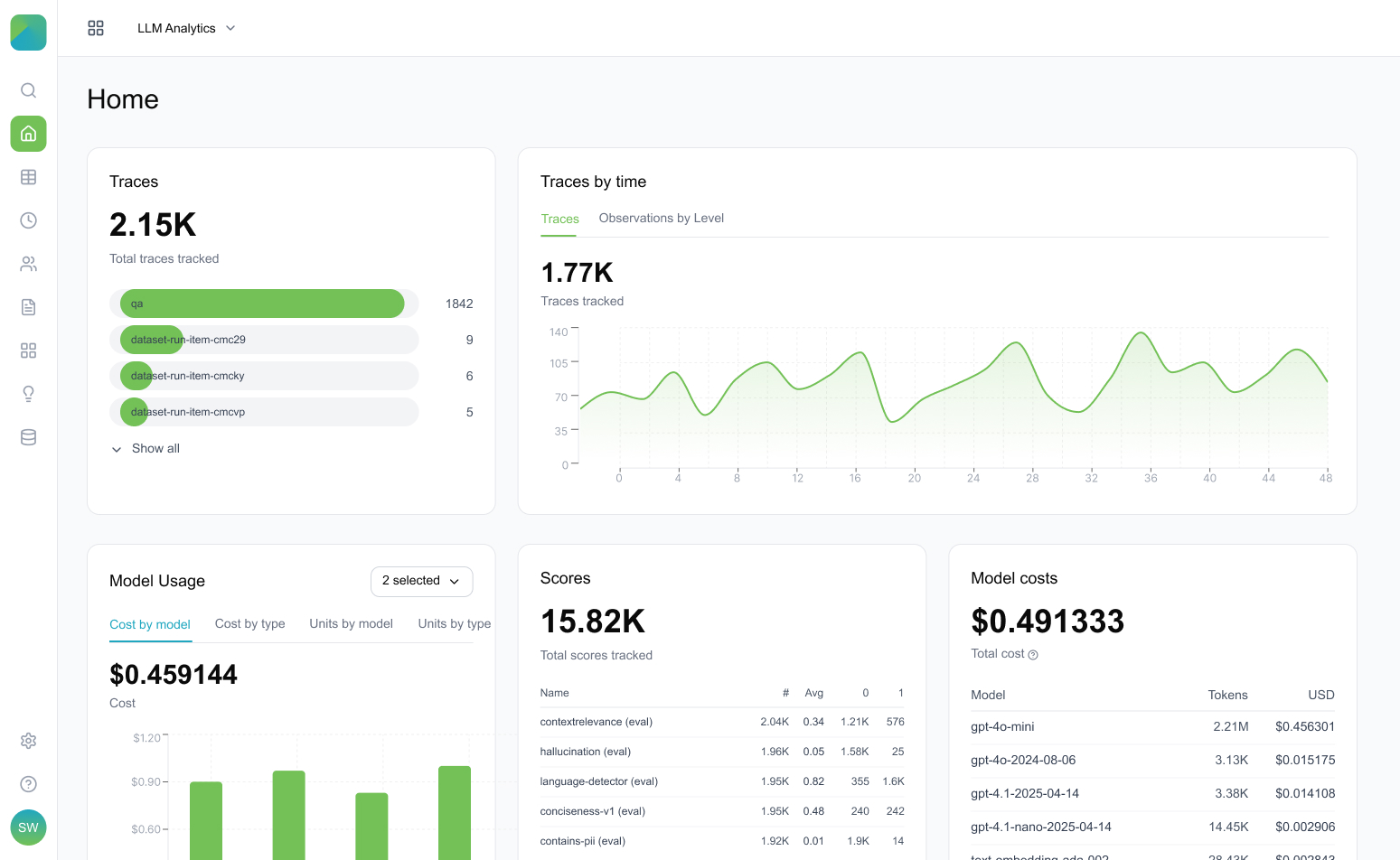Open the '2 selected' model filter dropdown

tap(421, 581)
